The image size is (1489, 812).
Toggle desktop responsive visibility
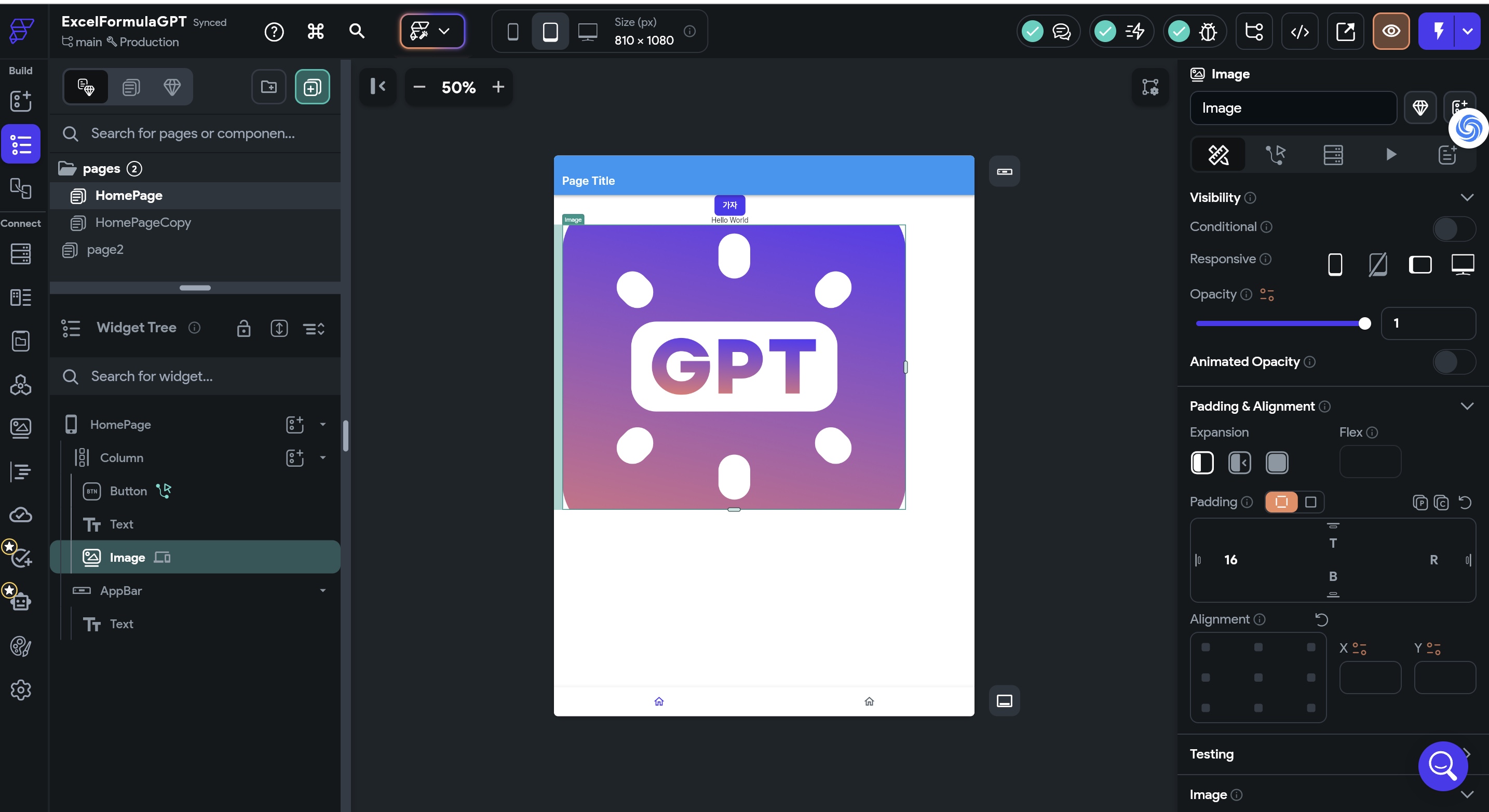point(1463,265)
